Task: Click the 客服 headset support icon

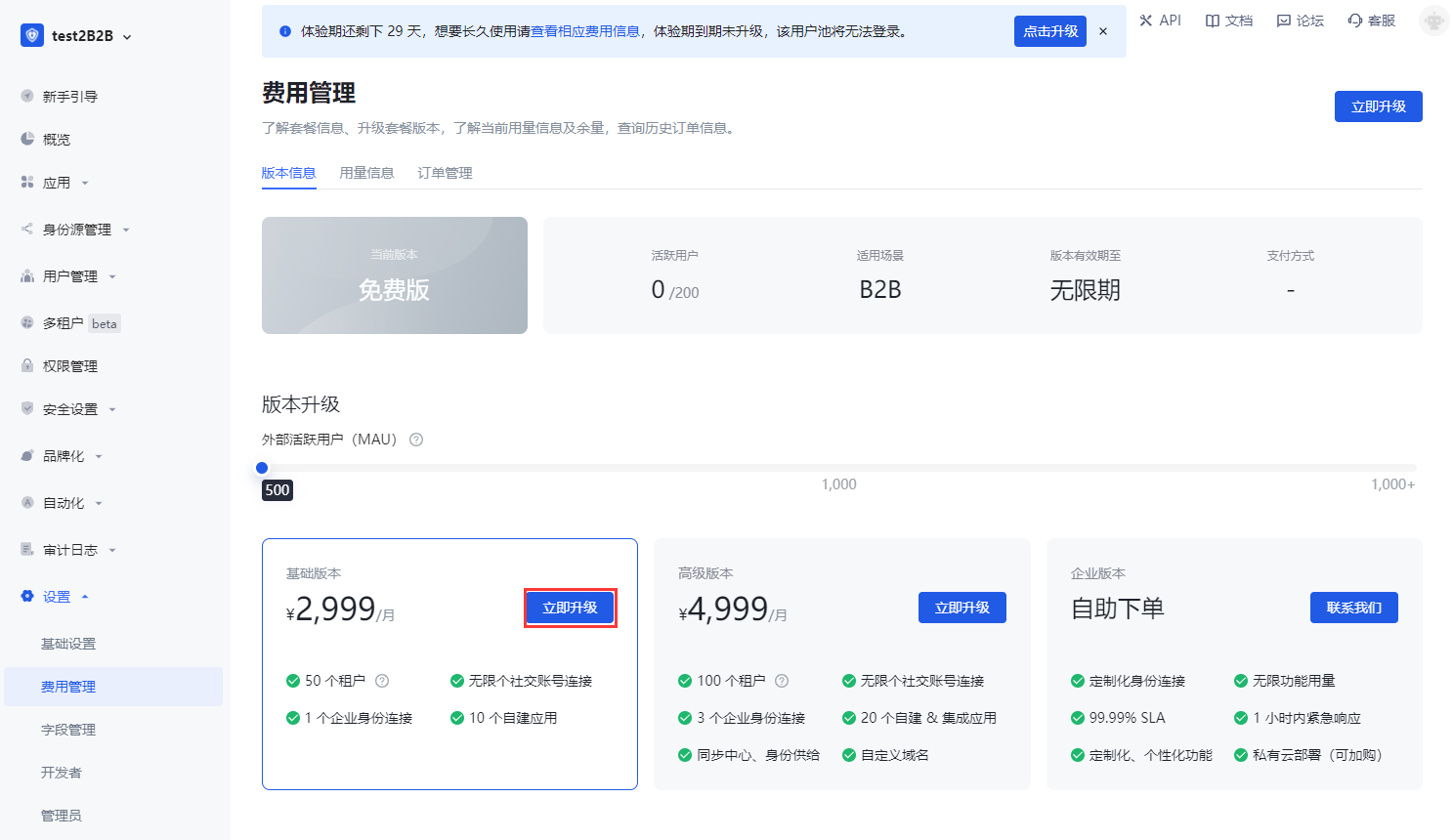Action: pos(1355,21)
